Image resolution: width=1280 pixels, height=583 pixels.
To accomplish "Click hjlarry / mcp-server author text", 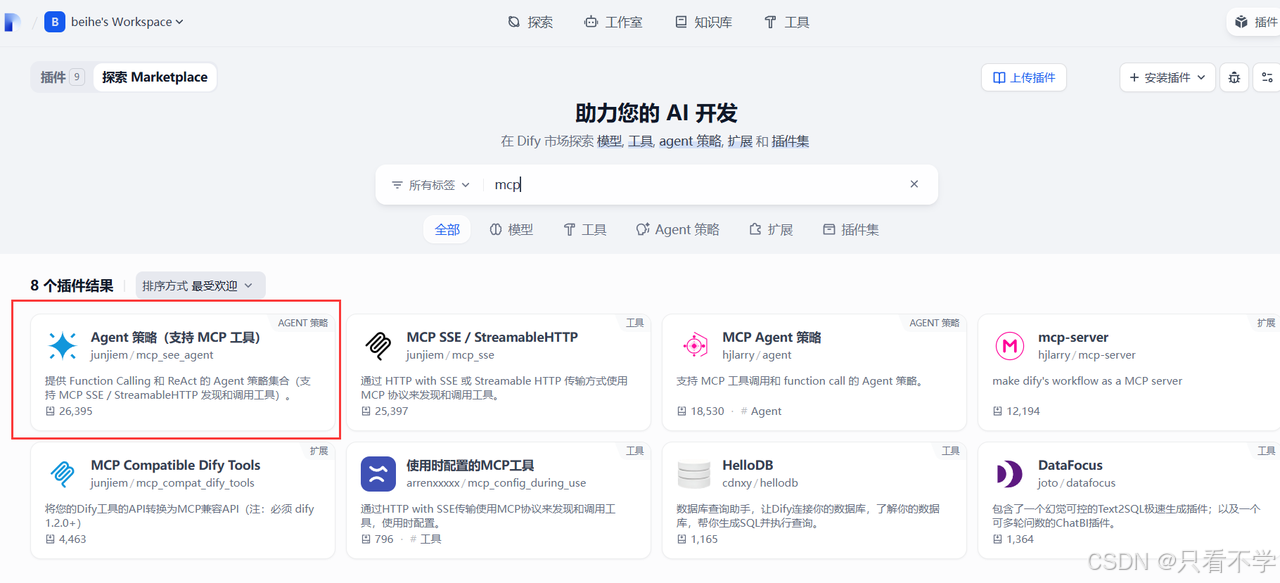I will pos(1087,355).
